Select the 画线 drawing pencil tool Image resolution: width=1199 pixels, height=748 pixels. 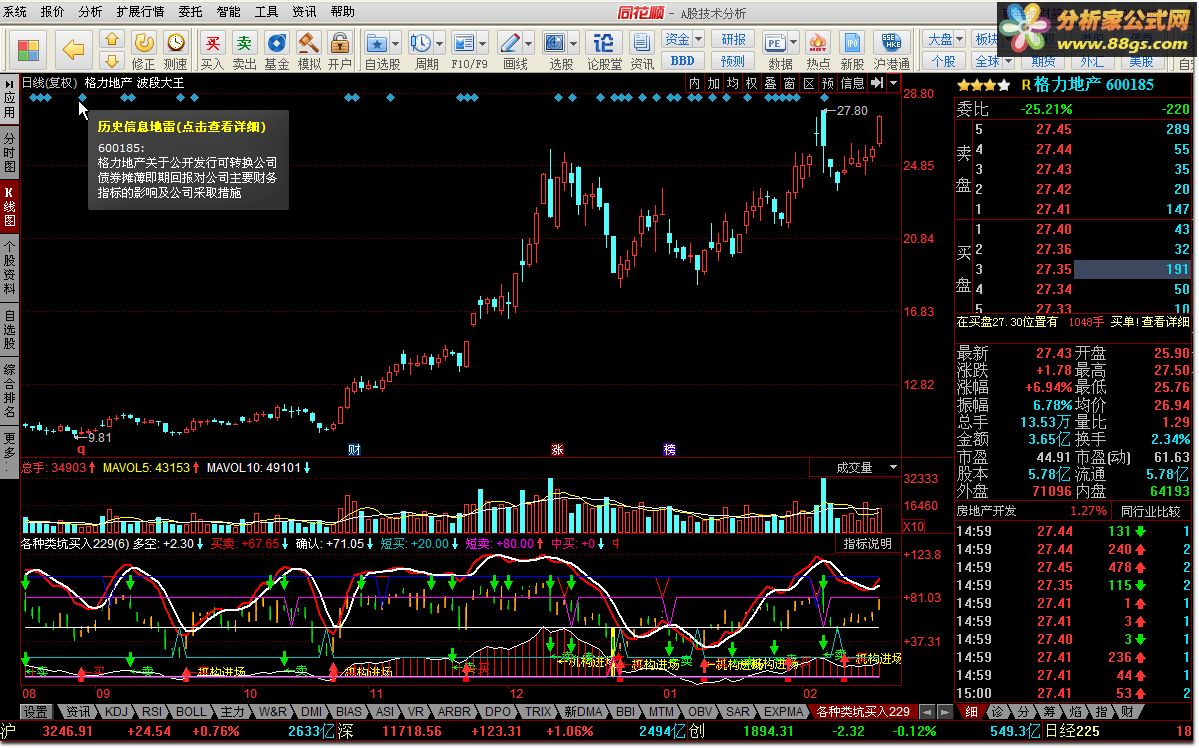510,43
